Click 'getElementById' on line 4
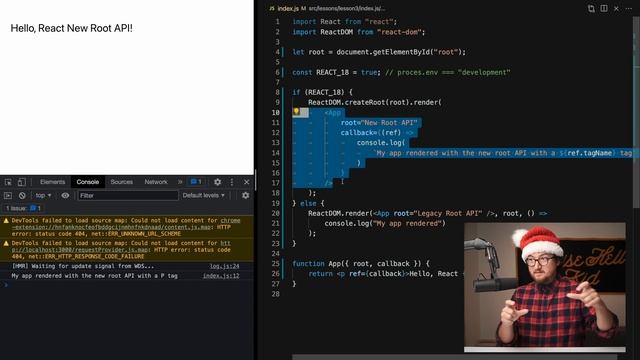Screen dimensions: 640x360 pyautogui.click(x=401, y=52)
